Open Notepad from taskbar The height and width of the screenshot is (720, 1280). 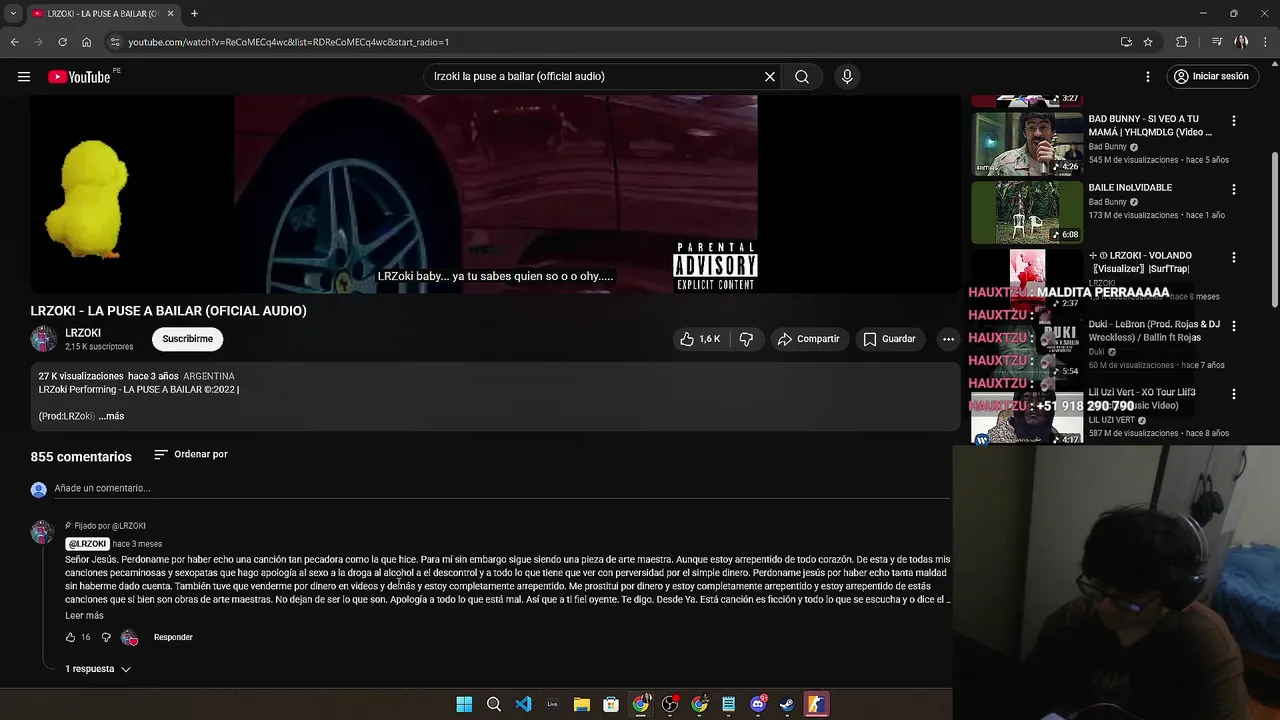pos(729,704)
